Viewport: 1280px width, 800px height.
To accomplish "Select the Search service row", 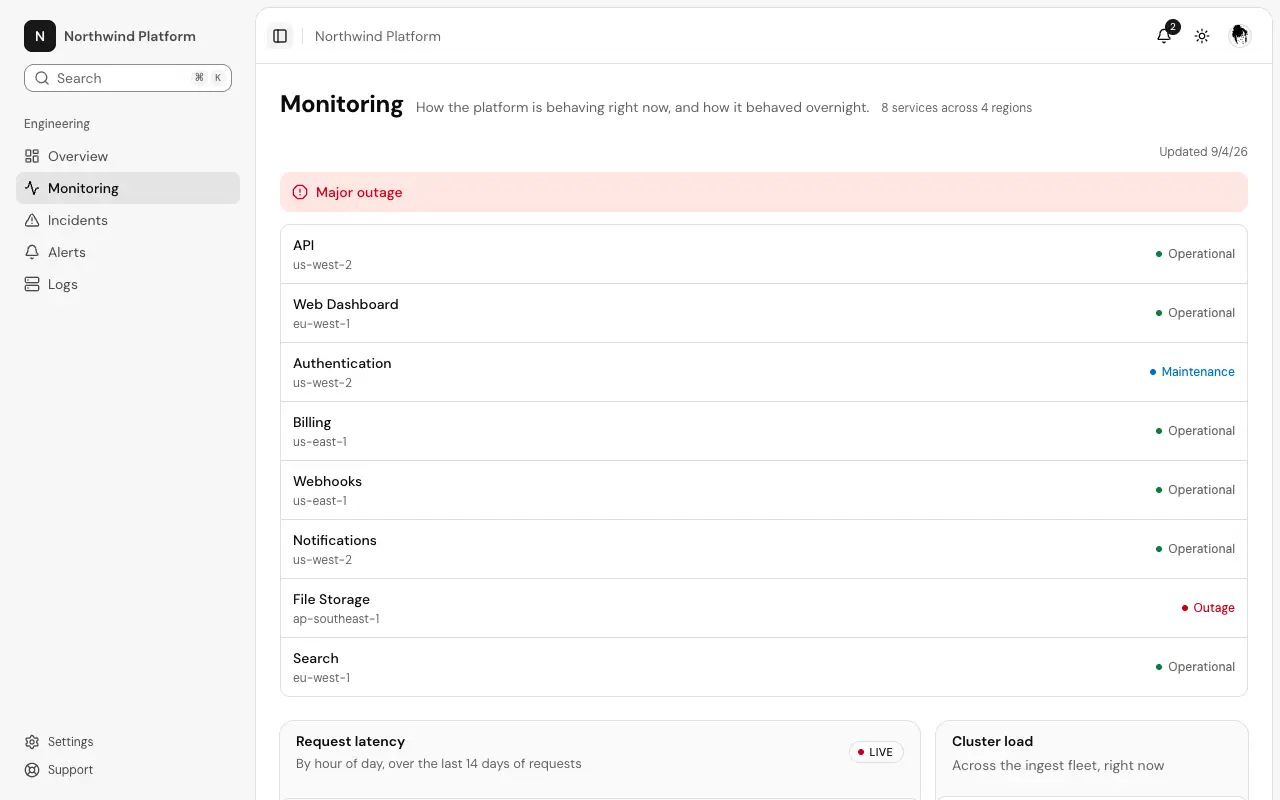I will click(x=764, y=667).
